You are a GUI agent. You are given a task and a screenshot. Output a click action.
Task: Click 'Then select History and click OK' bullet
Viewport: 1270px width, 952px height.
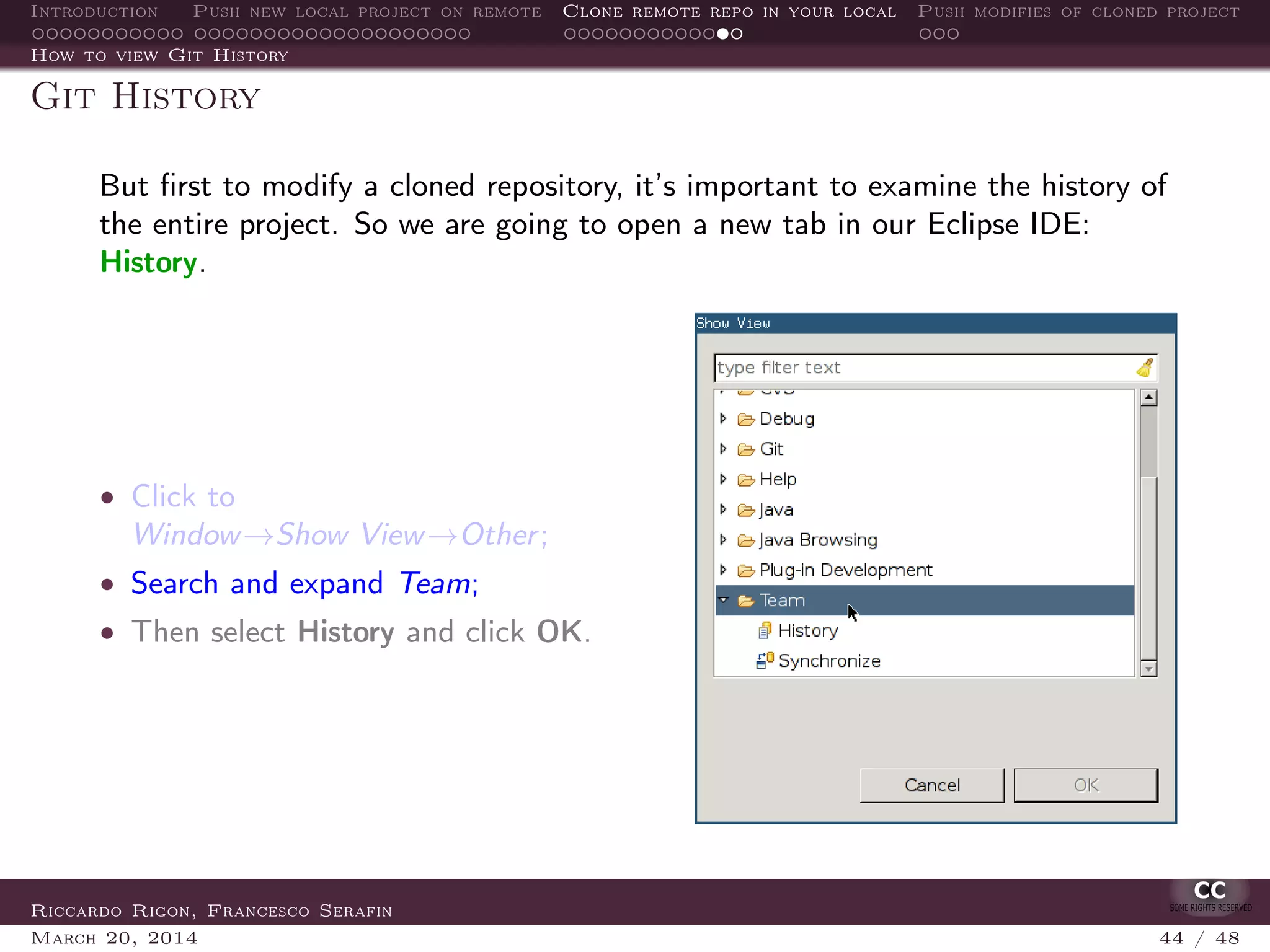(x=361, y=632)
